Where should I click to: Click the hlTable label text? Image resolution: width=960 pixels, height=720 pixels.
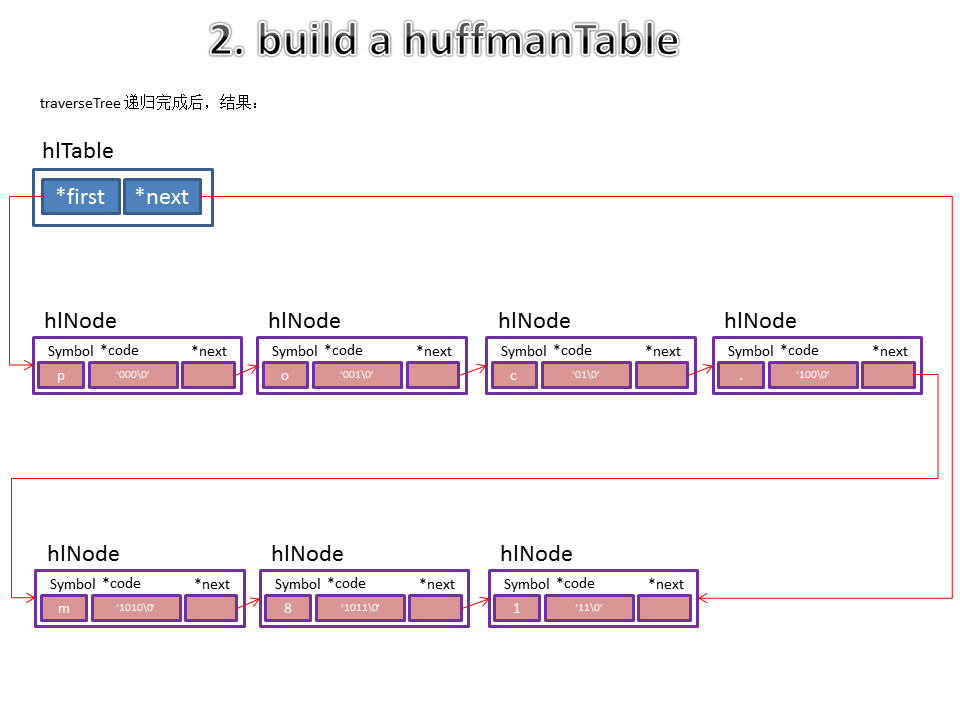[78, 151]
